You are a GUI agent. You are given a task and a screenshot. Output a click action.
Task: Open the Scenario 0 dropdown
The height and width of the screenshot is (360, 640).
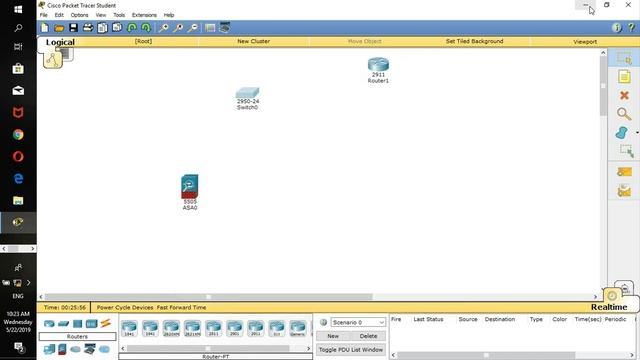point(358,322)
